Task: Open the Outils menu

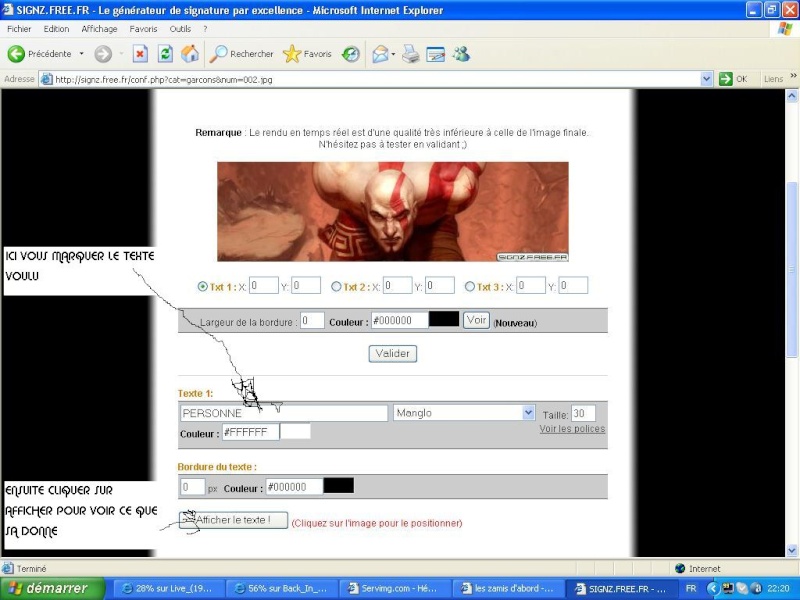Action: click(180, 29)
